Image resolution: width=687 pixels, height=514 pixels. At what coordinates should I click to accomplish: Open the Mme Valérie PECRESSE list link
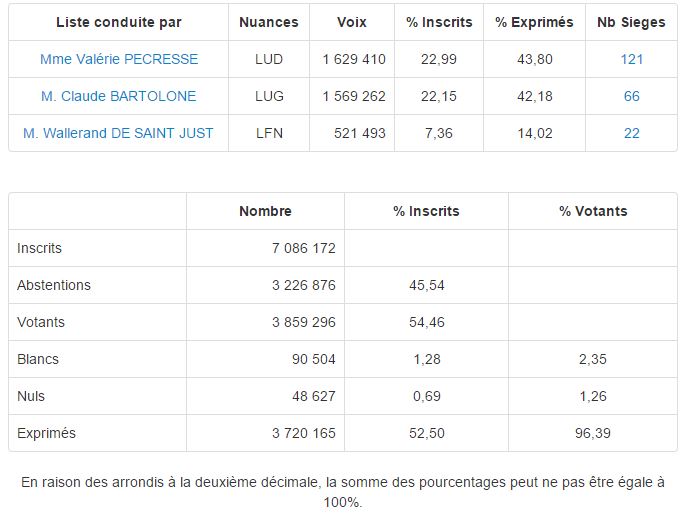coord(119,59)
